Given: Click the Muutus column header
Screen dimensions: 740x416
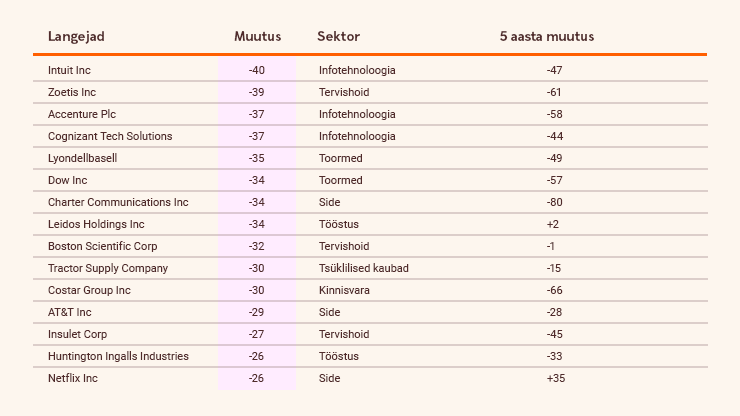Looking at the screenshot, I should pos(258,36).
